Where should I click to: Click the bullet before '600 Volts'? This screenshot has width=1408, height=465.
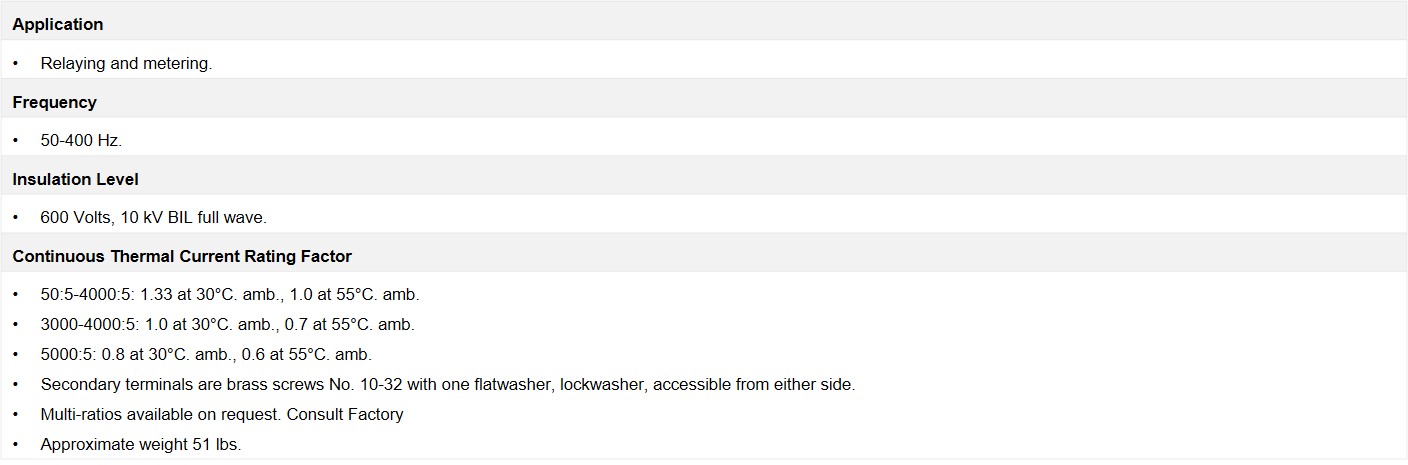16,217
